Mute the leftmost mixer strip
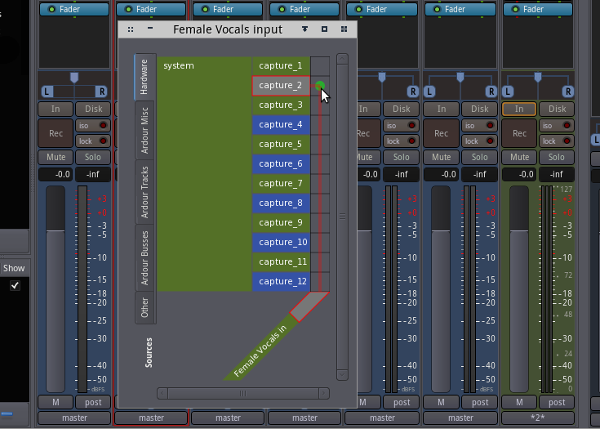Screen dimensions: 600x429 click(55, 157)
